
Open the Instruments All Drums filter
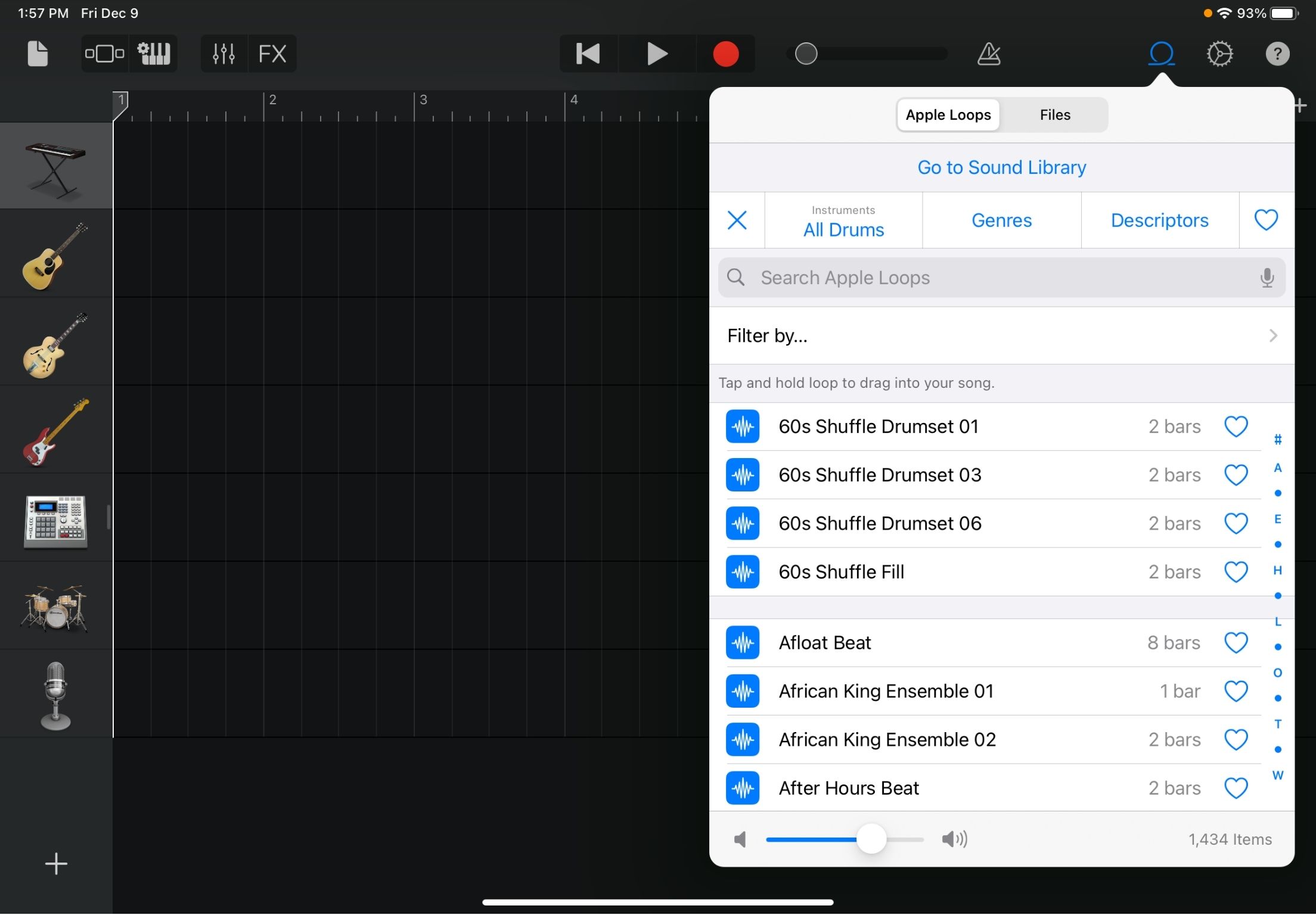click(x=843, y=220)
